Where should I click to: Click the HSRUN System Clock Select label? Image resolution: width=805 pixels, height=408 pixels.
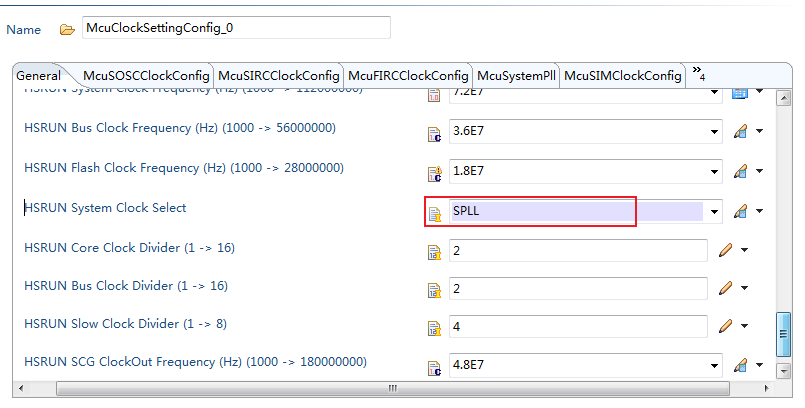coord(105,208)
